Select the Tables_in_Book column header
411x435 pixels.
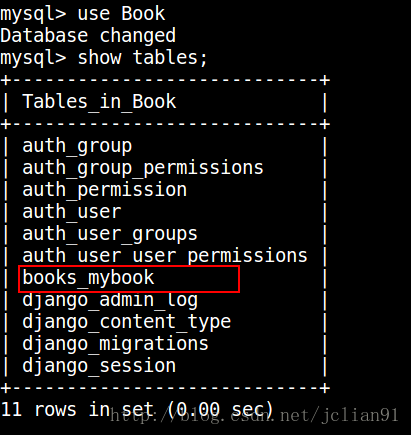pyautogui.click(x=99, y=102)
